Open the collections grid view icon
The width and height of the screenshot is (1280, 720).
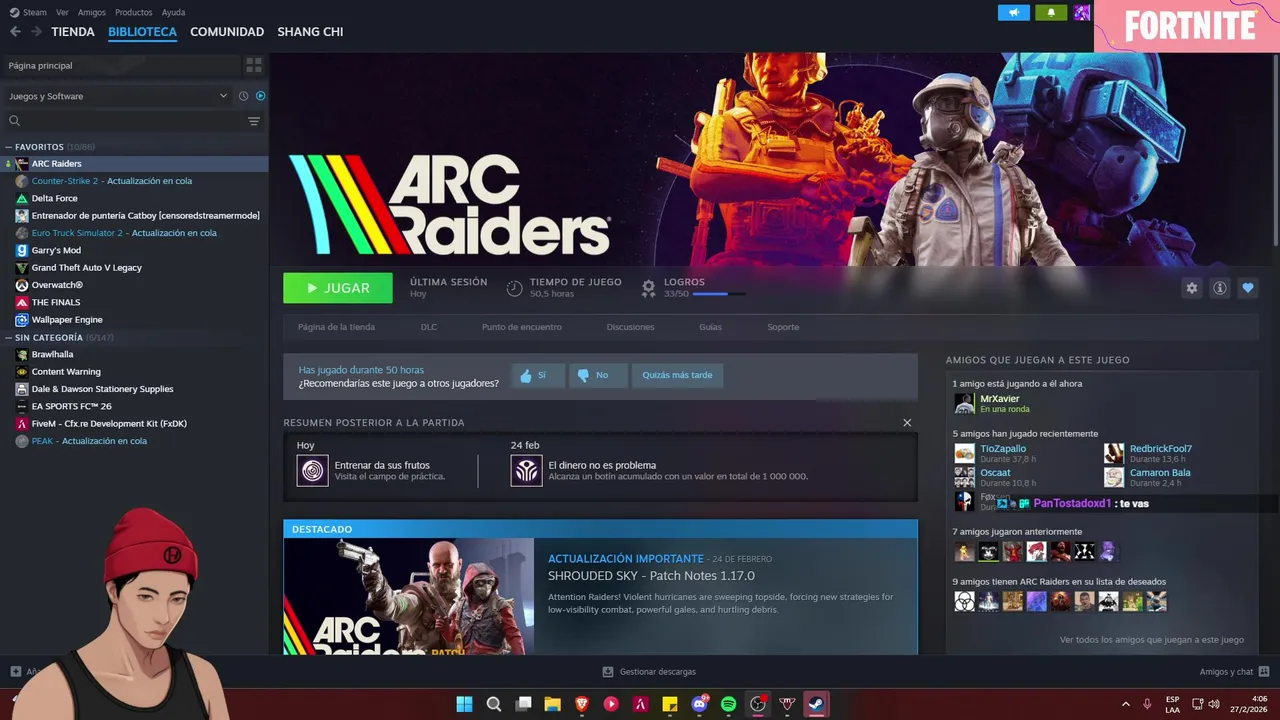click(x=254, y=65)
